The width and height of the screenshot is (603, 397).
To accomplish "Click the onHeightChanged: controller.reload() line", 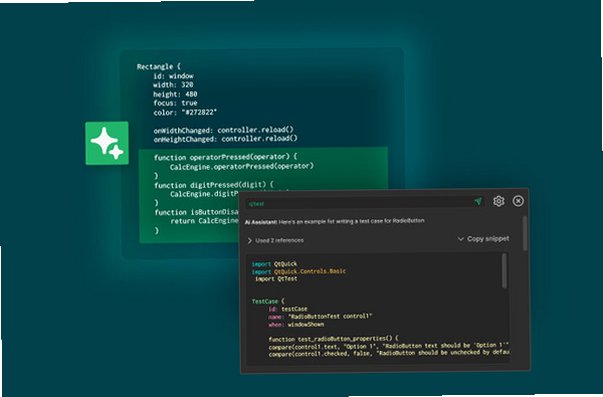I will click(x=226, y=139).
